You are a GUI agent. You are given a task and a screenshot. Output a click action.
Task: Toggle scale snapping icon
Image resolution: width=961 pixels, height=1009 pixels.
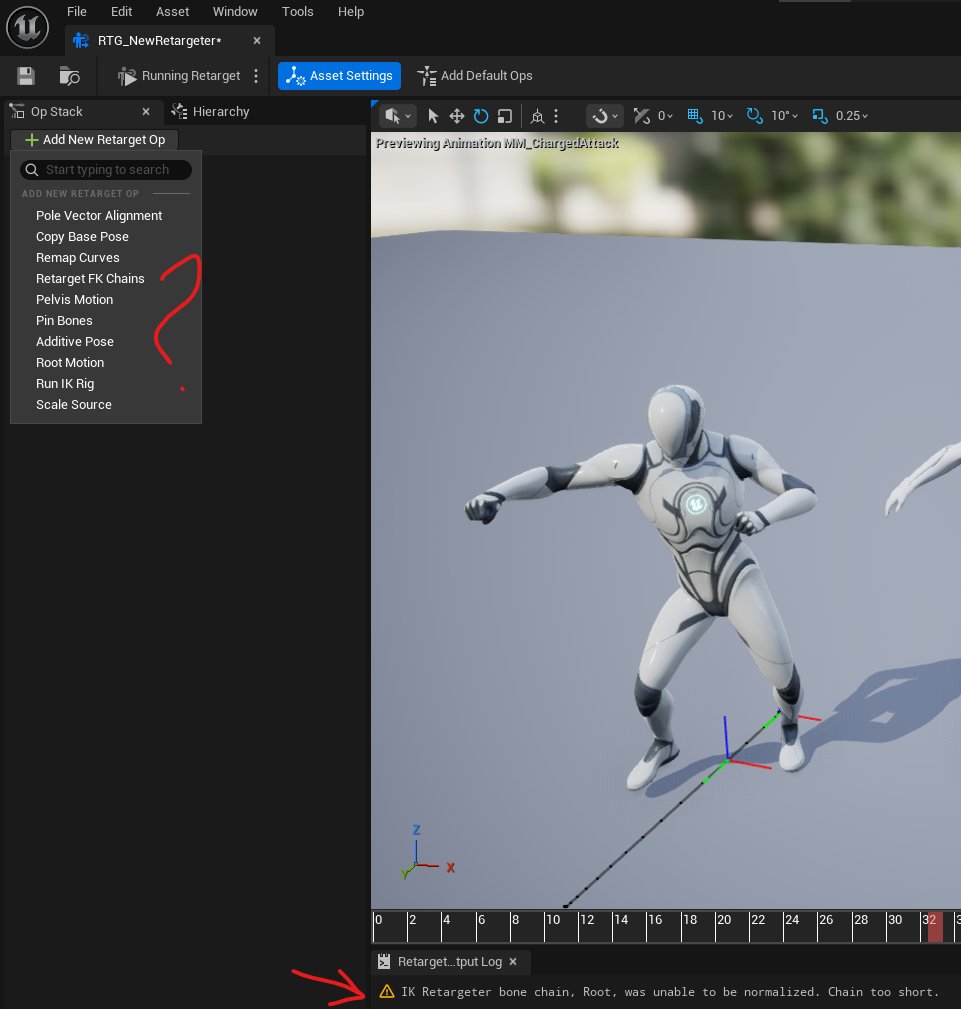820,116
